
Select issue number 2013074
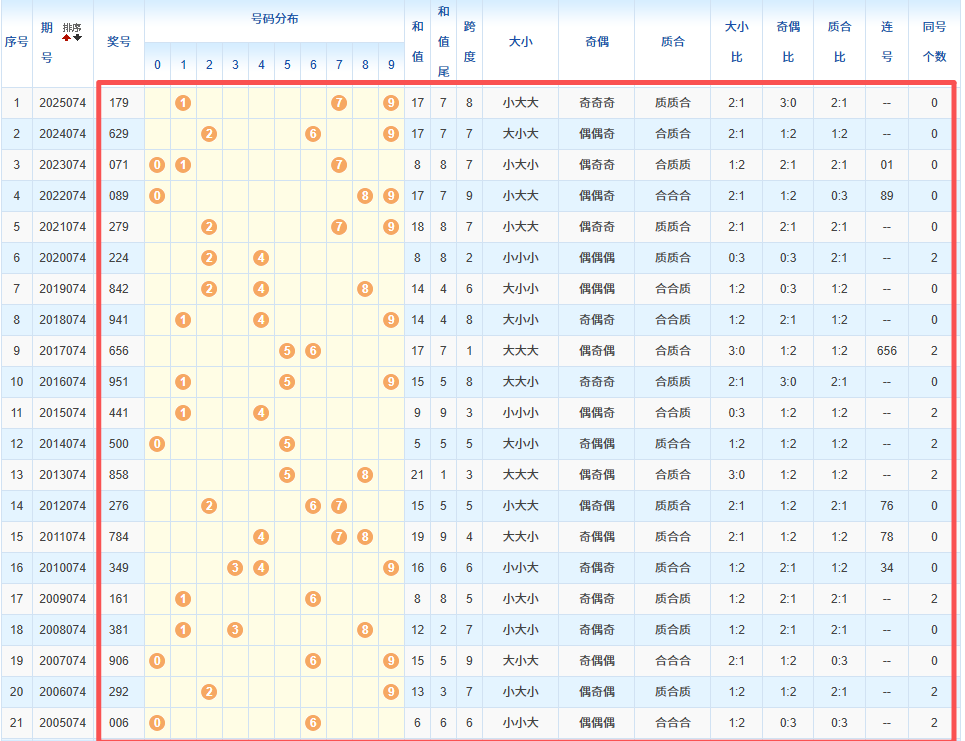63,475
